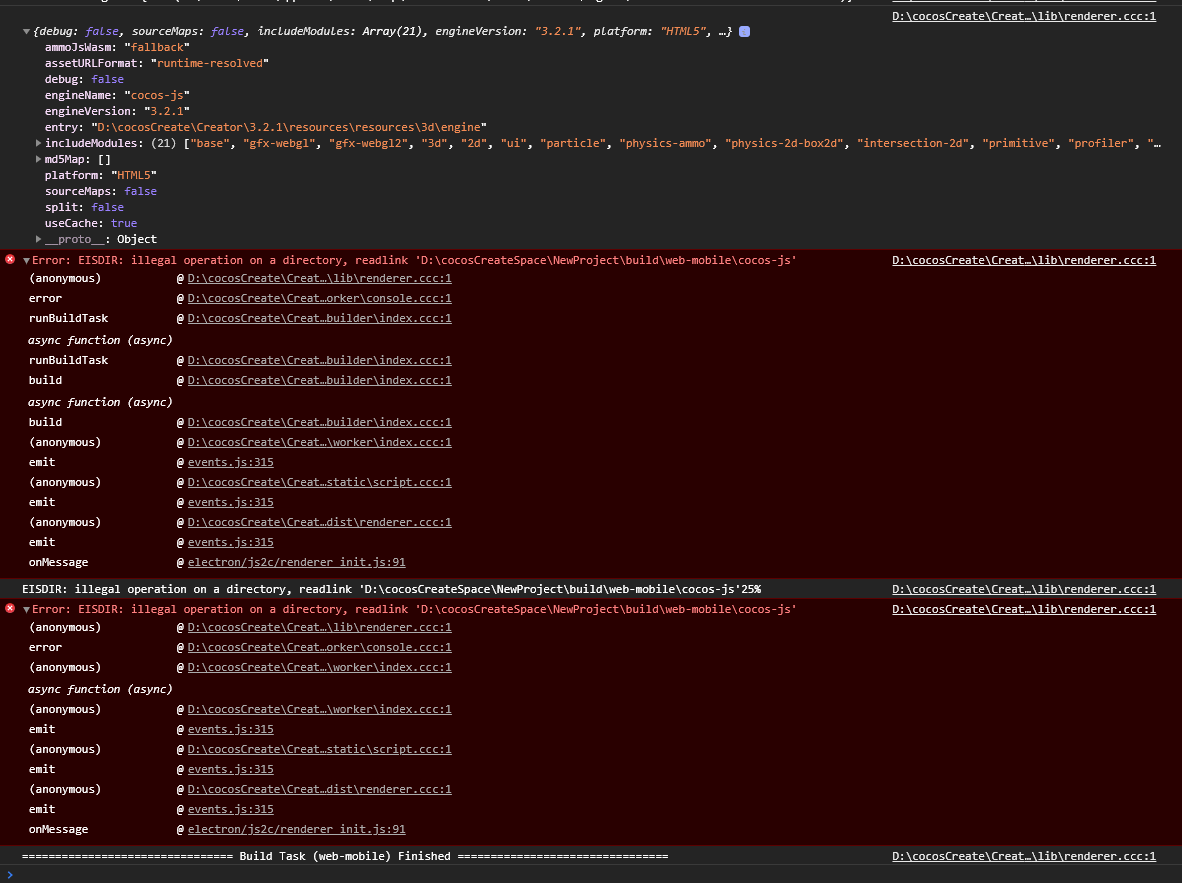Select the ammoJsWasm: "fallback" property row
Image resolution: width=1182 pixels, height=883 pixels.
(117, 48)
